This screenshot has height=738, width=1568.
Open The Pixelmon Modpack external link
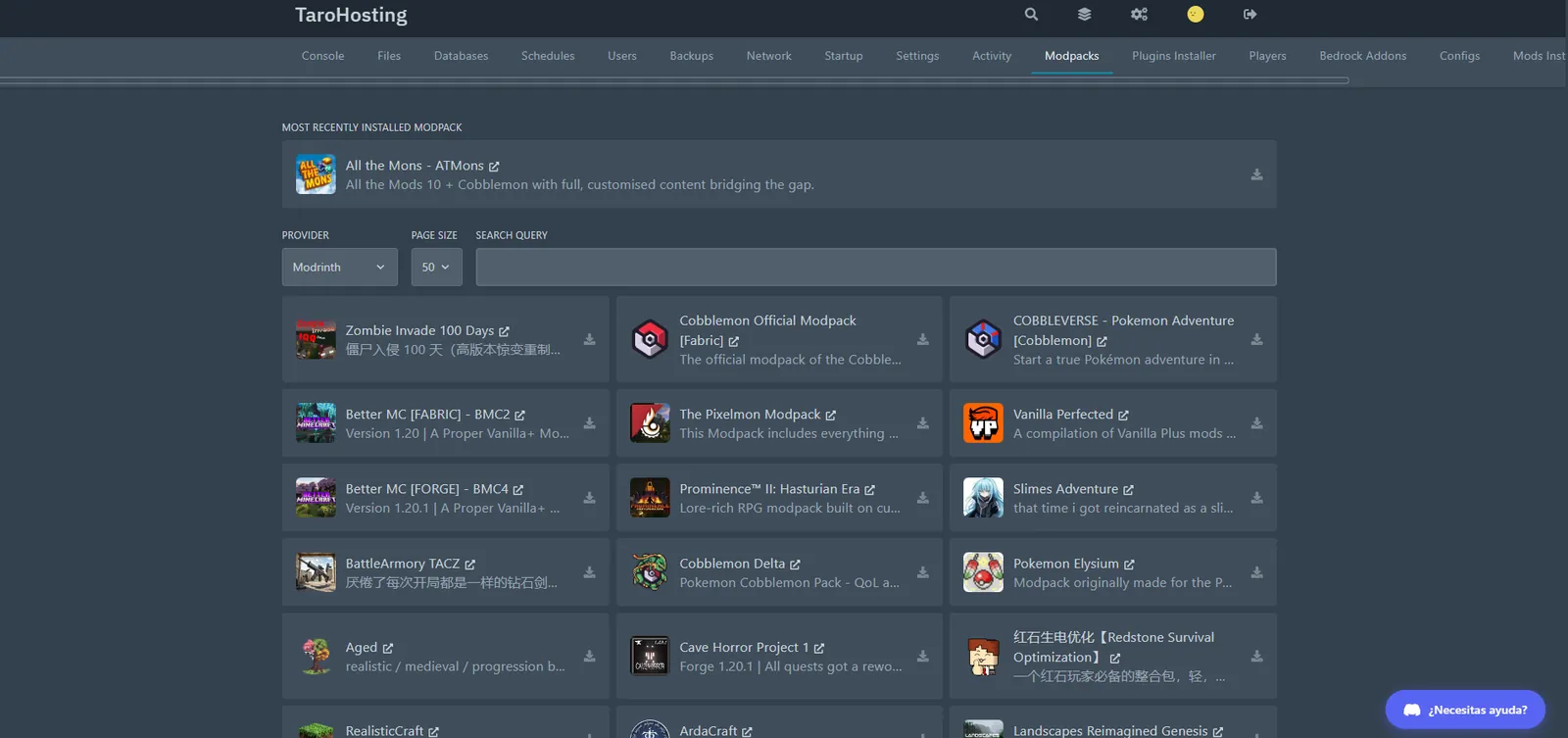[830, 416]
